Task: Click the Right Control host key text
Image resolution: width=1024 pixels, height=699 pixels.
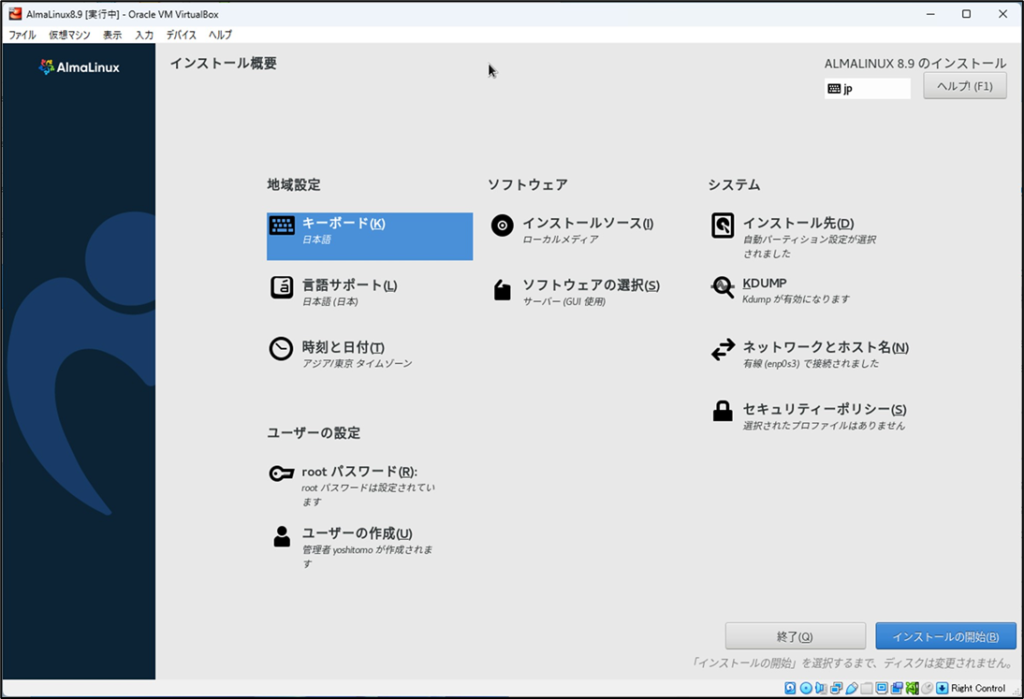Action: 978,688
